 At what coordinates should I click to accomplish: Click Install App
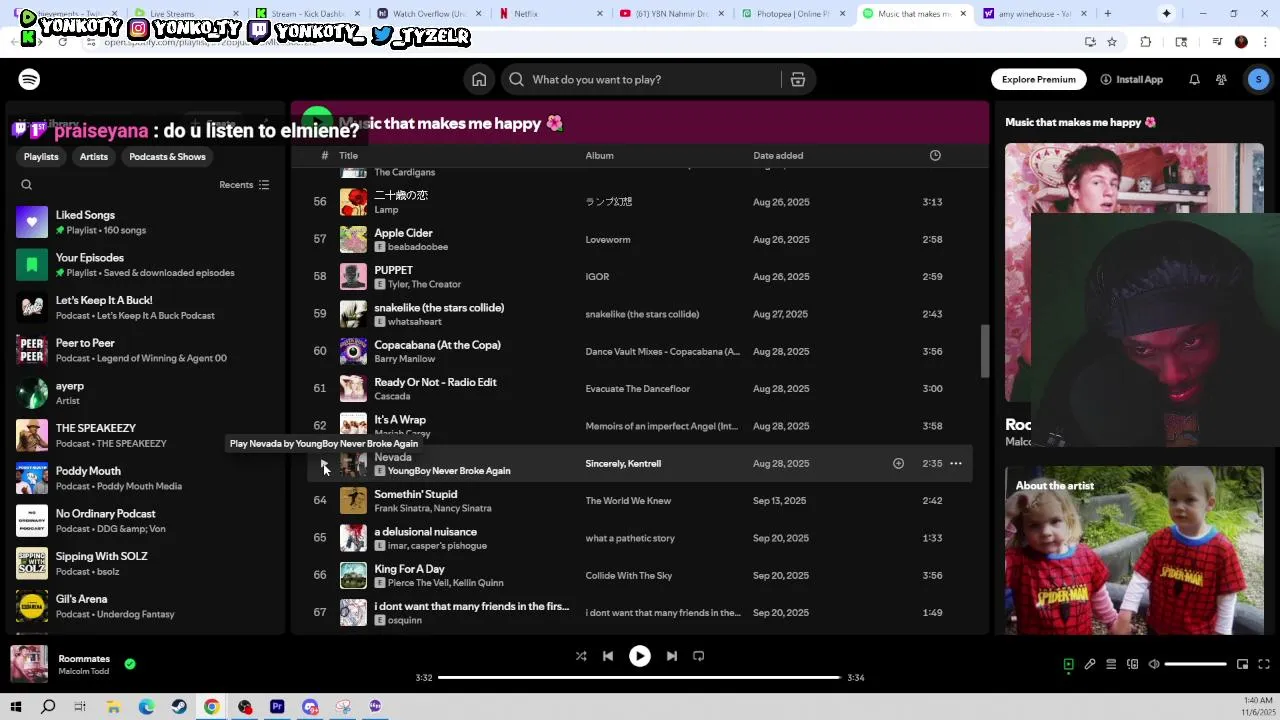tap(1131, 79)
